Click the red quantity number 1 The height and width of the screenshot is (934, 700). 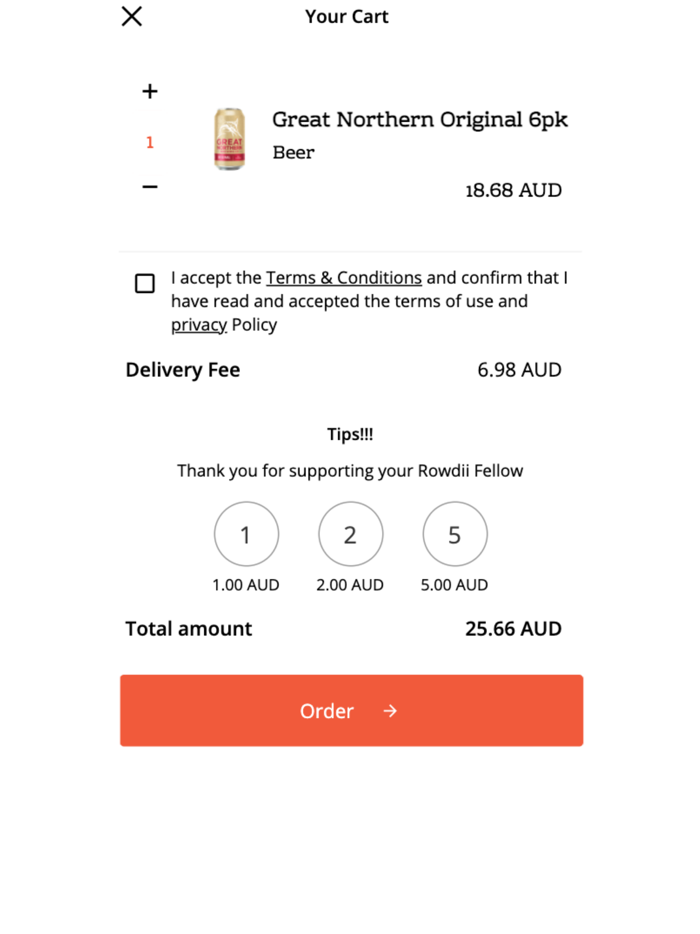click(x=148, y=142)
